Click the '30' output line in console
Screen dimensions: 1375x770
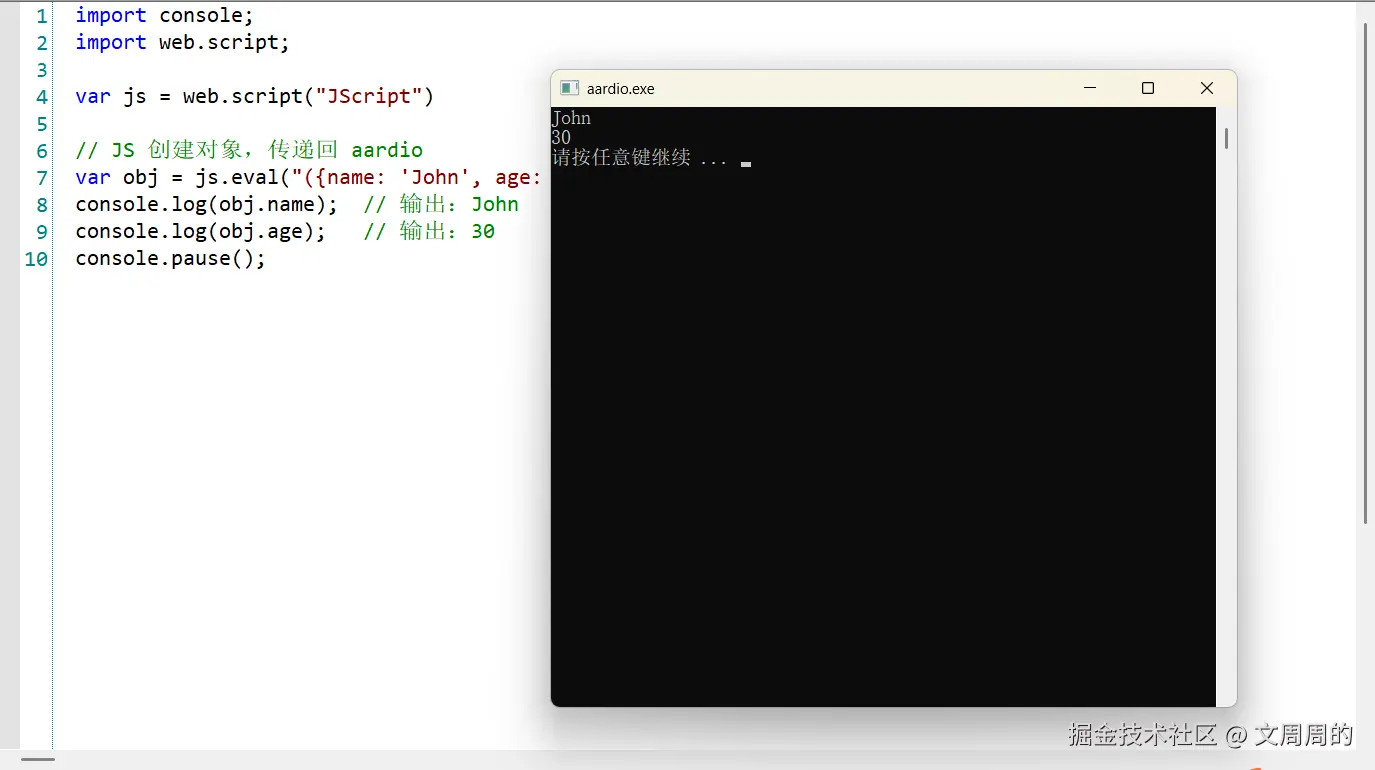tap(561, 138)
